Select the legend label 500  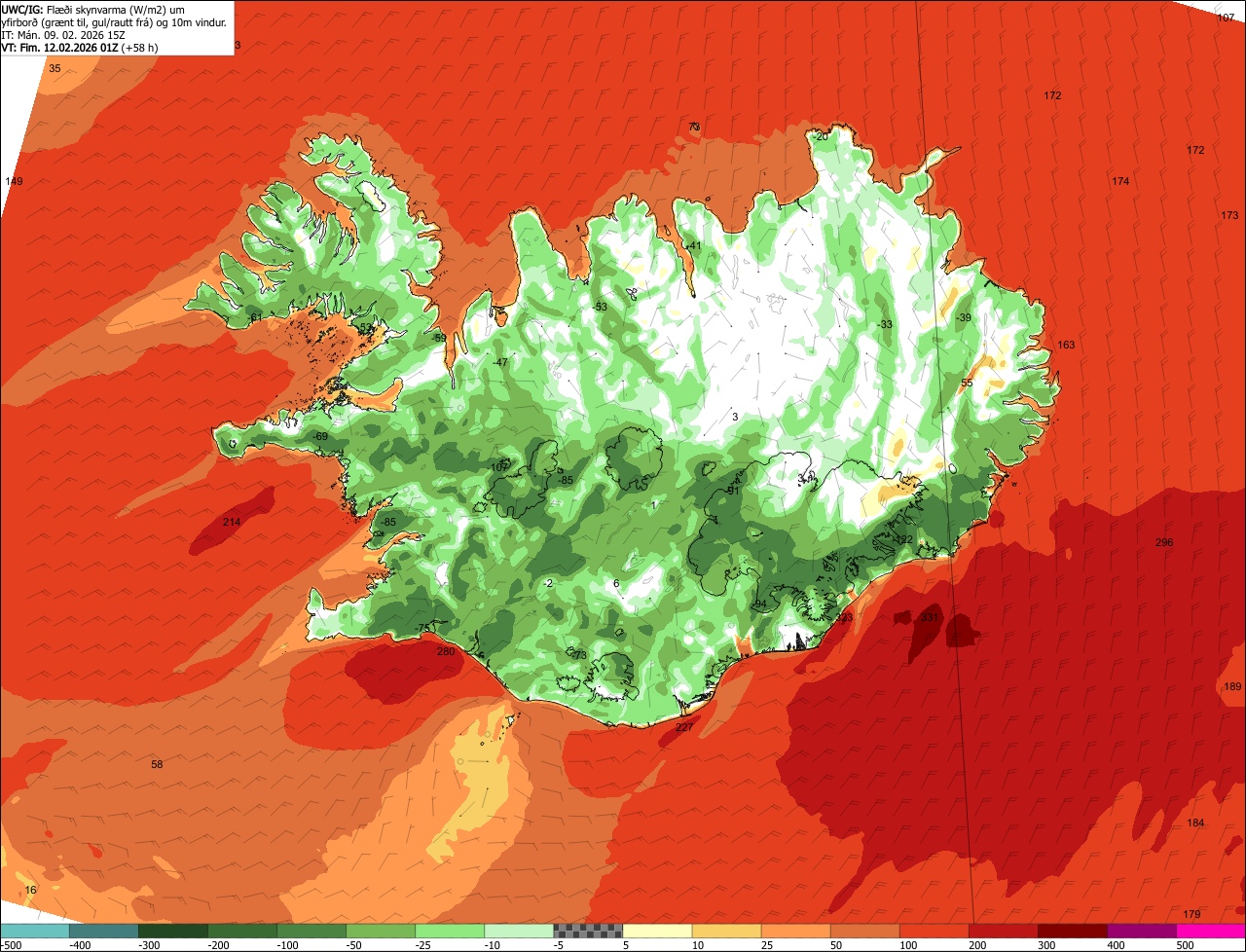tap(1186, 944)
